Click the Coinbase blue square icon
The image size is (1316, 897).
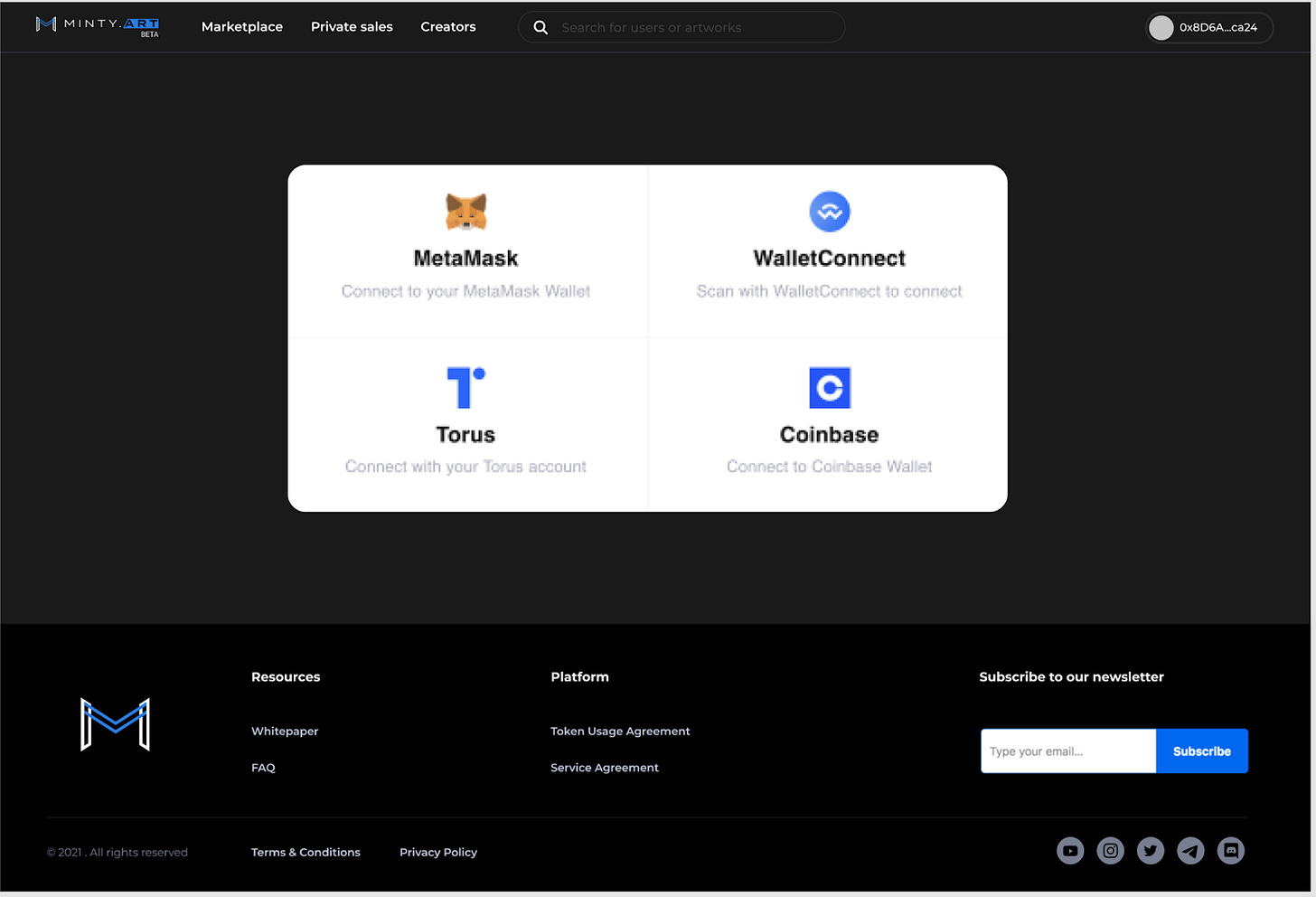(x=830, y=387)
